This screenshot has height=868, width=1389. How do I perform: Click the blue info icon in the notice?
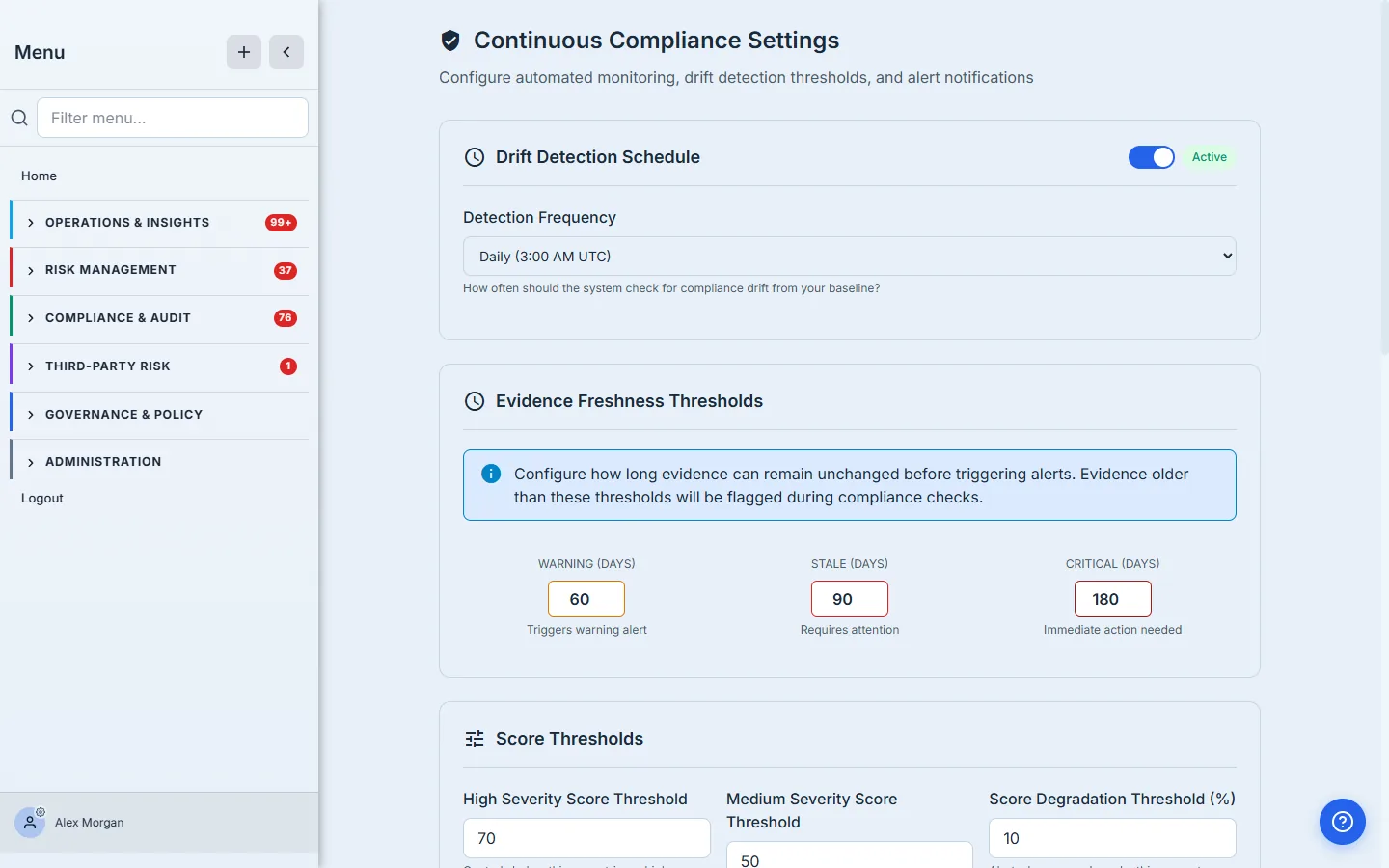click(491, 474)
